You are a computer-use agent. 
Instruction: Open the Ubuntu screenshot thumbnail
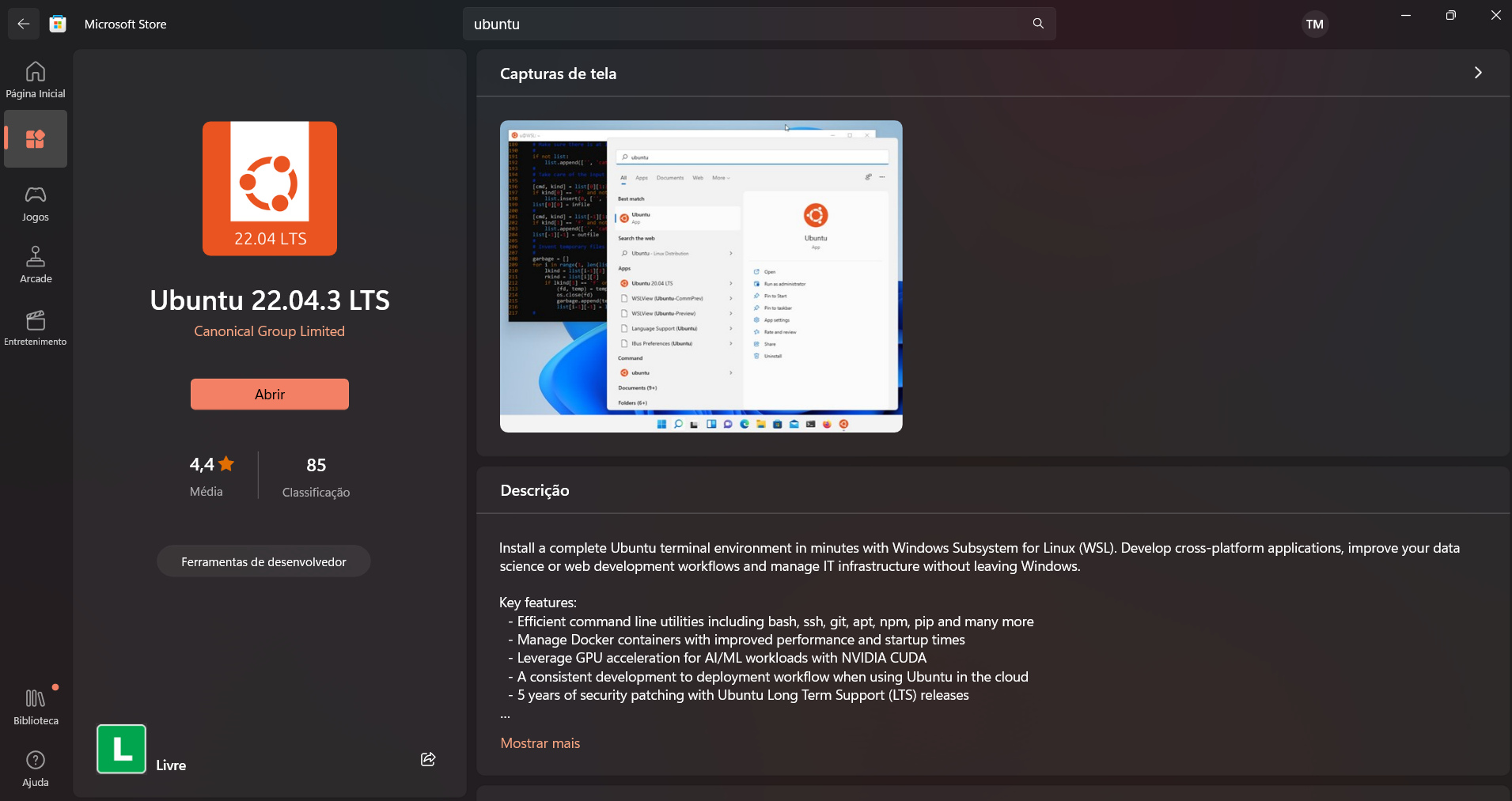pos(701,276)
